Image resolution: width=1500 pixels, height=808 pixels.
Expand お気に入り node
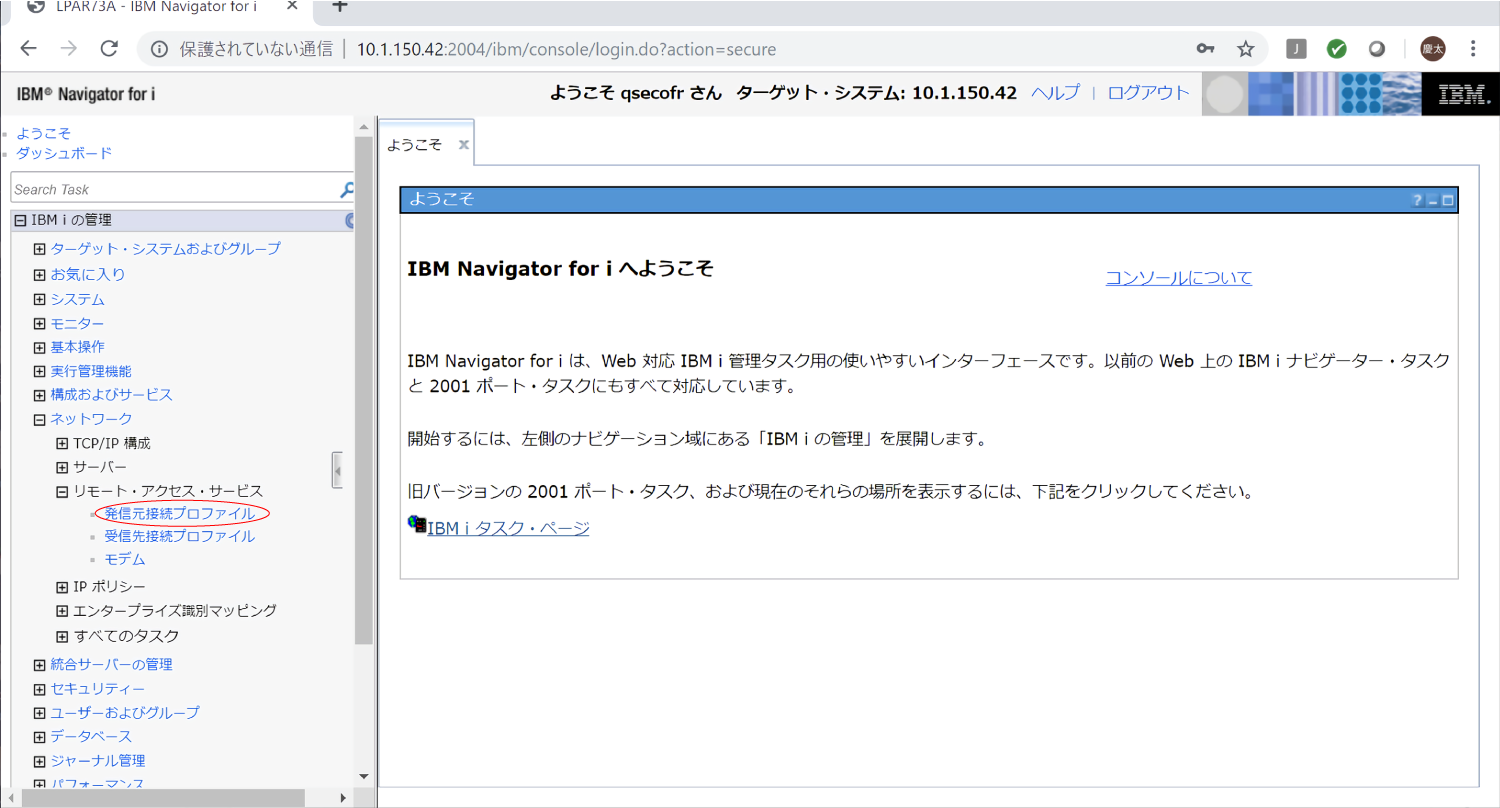[x=39, y=274]
